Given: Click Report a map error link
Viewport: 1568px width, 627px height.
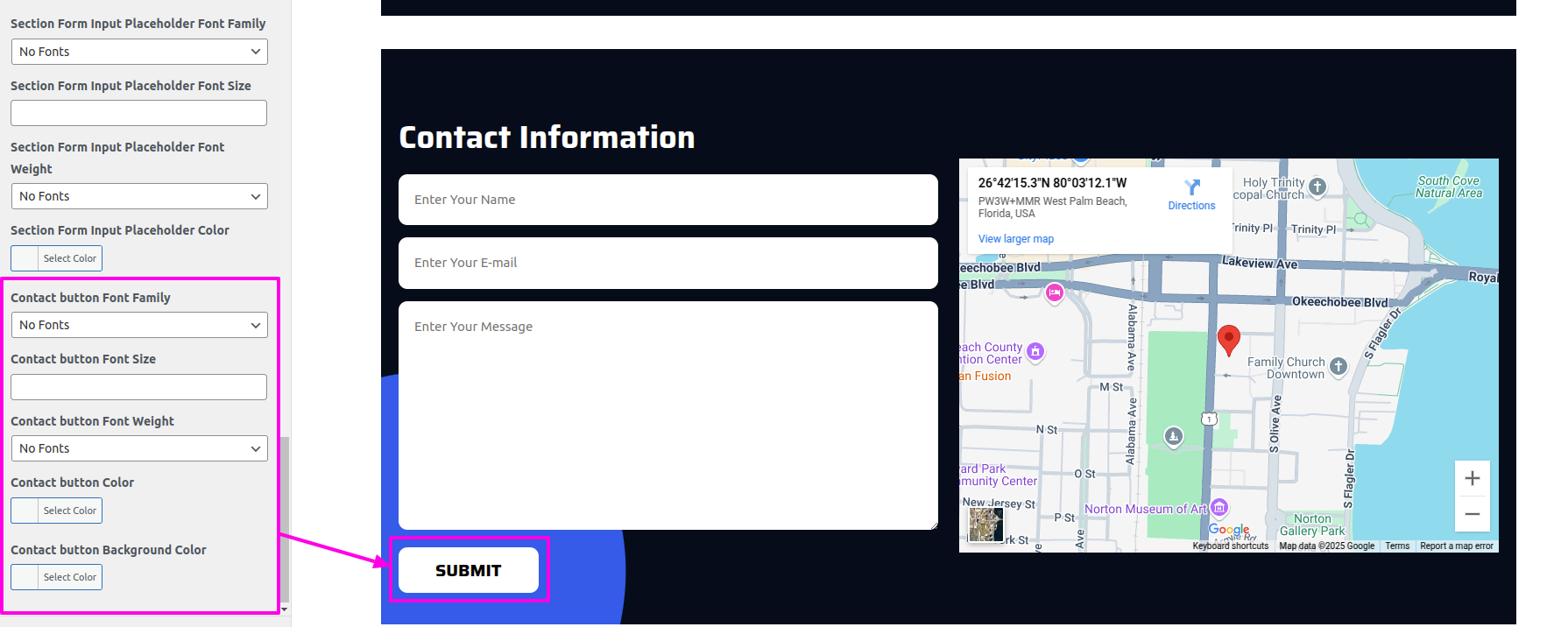Looking at the screenshot, I should 1457,546.
